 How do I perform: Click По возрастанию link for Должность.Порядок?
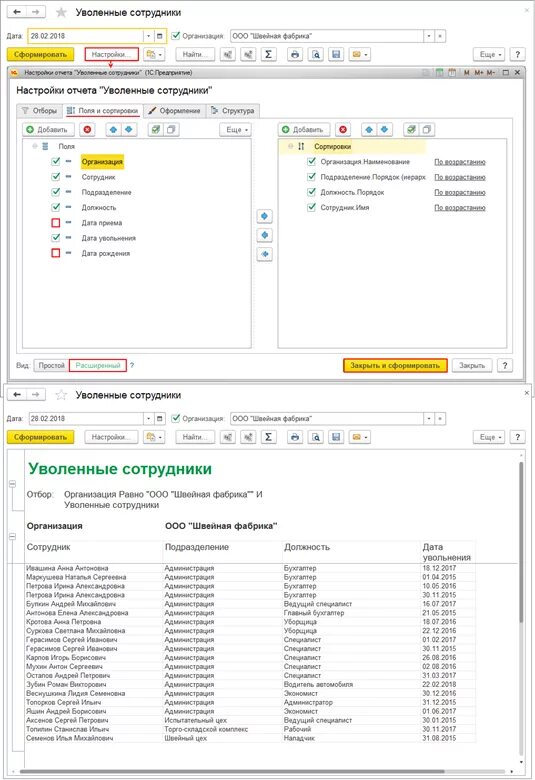point(460,192)
